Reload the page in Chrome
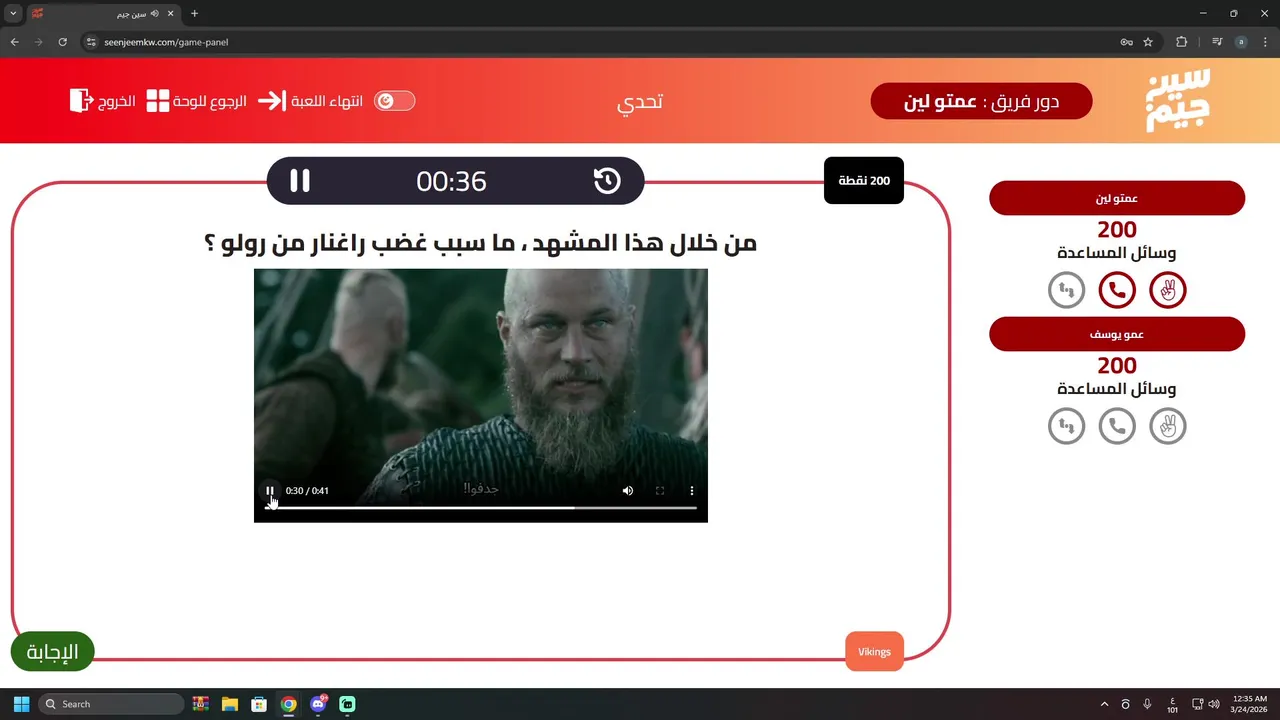 point(62,42)
